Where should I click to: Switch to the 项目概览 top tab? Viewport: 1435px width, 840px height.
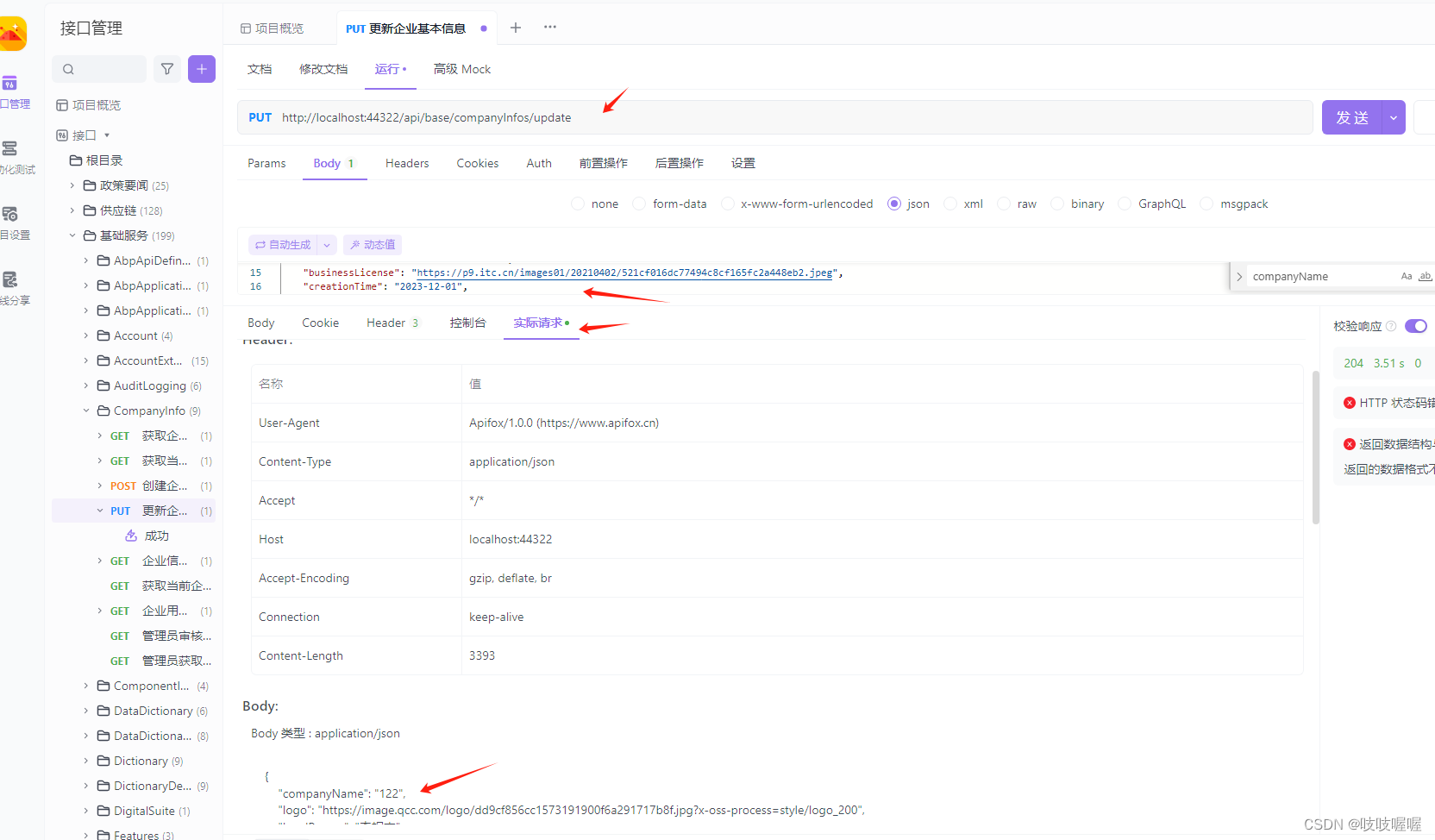[x=272, y=28]
